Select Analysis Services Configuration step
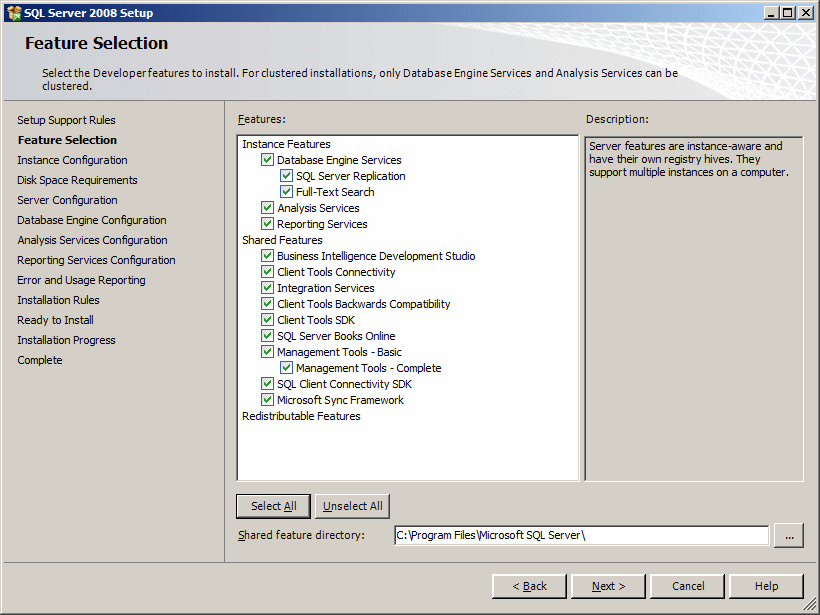This screenshot has width=820, height=615. click(x=93, y=240)
